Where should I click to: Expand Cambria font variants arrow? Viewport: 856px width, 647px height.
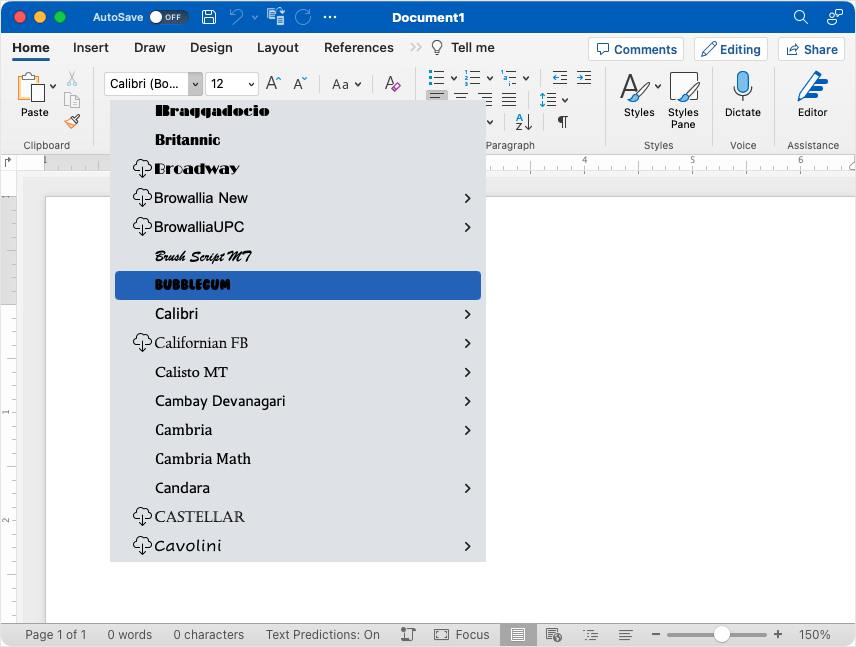pyautogui.click(x=467, y=430)
